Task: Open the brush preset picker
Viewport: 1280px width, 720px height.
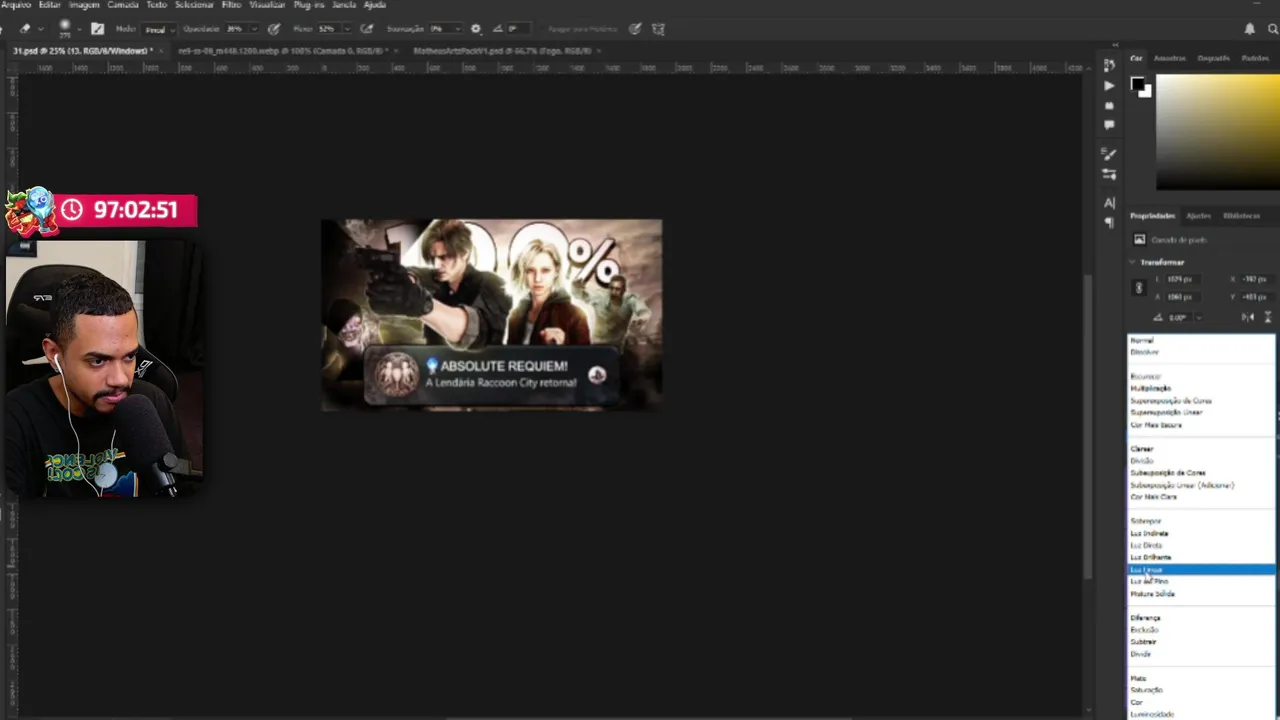Action: pos(65,29)
